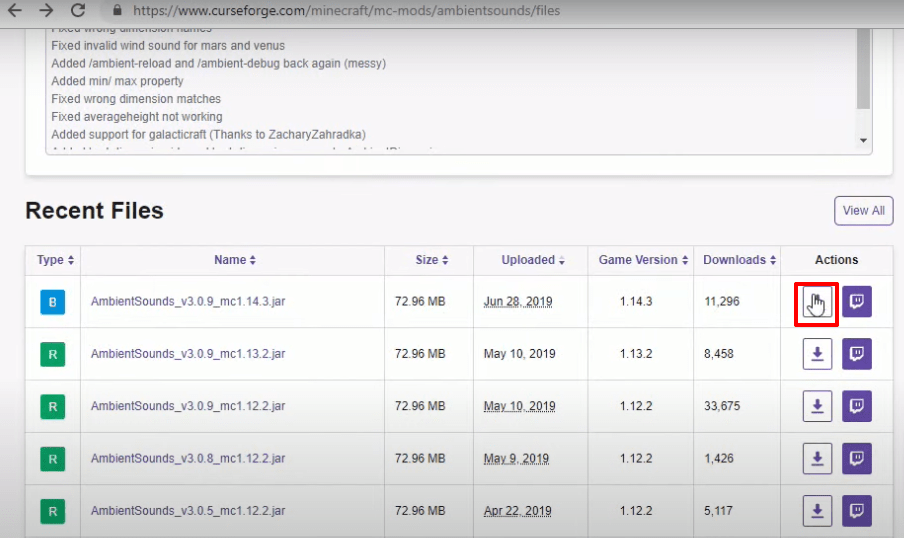Click changelog line about mars and venus wind
The width and height of the screenshot is (904, 538).
168,46
